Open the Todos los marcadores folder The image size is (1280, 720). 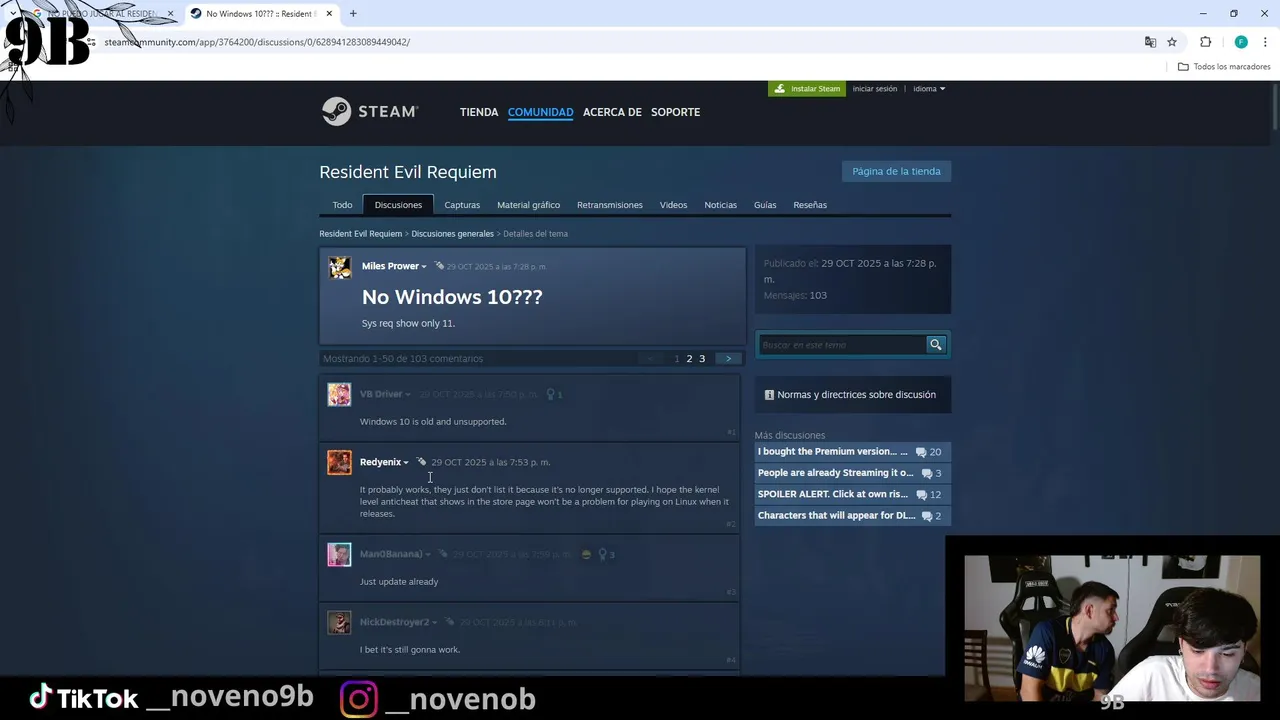pyautogui.click(x=1224, y=67)
